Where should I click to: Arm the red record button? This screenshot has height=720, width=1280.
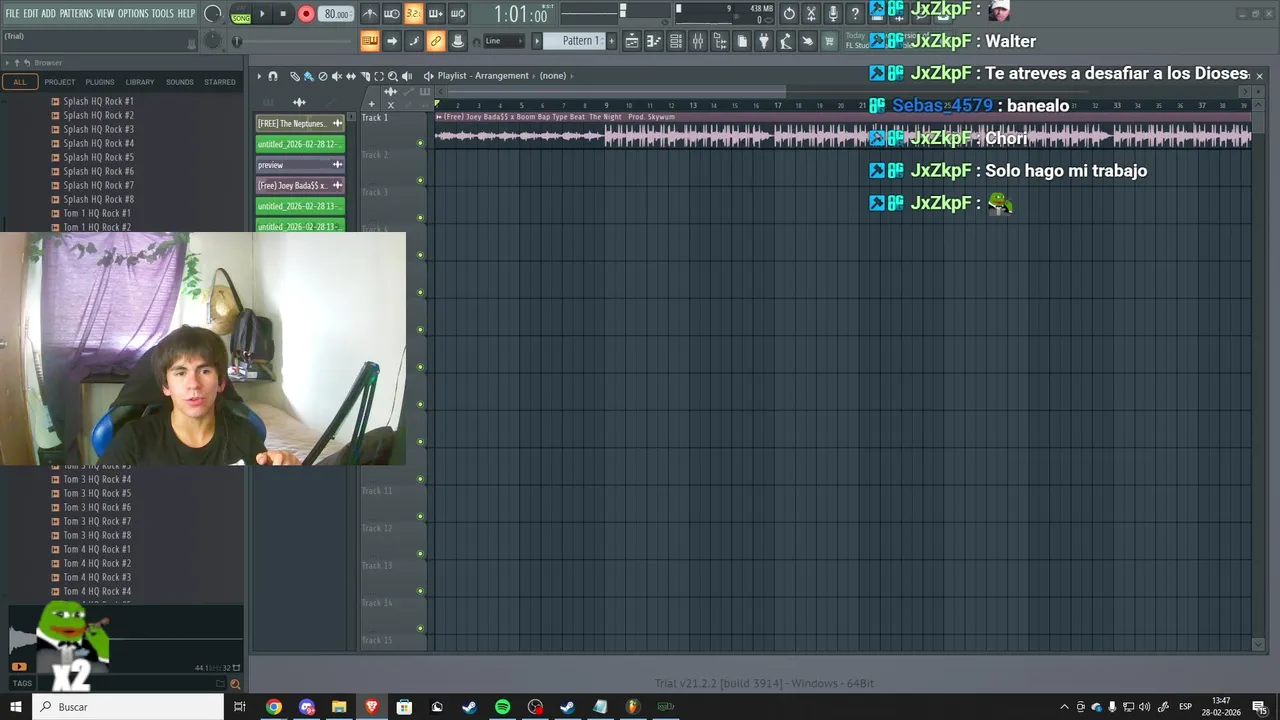click(306, 14)
